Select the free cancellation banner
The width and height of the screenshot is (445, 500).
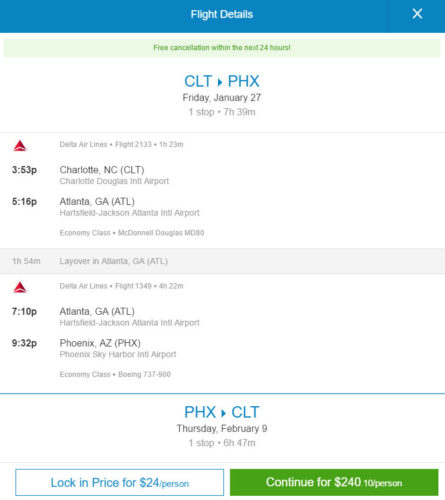coord(222,48)
